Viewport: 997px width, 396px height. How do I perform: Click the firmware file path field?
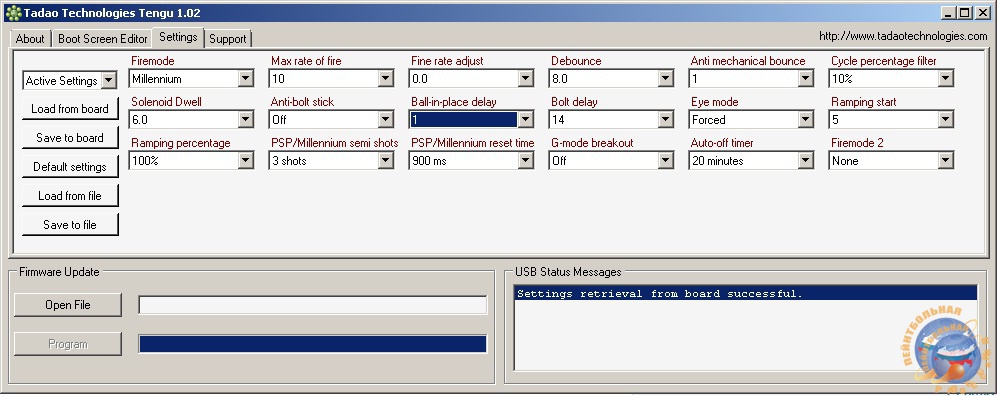coord(313,305)
